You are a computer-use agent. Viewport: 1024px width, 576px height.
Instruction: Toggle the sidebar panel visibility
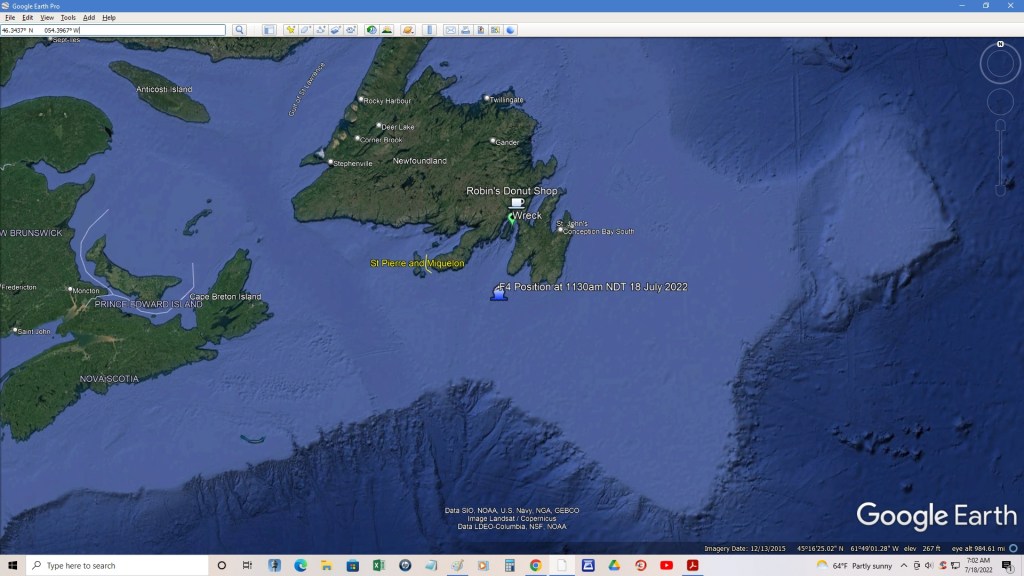(x=269, y=30)
